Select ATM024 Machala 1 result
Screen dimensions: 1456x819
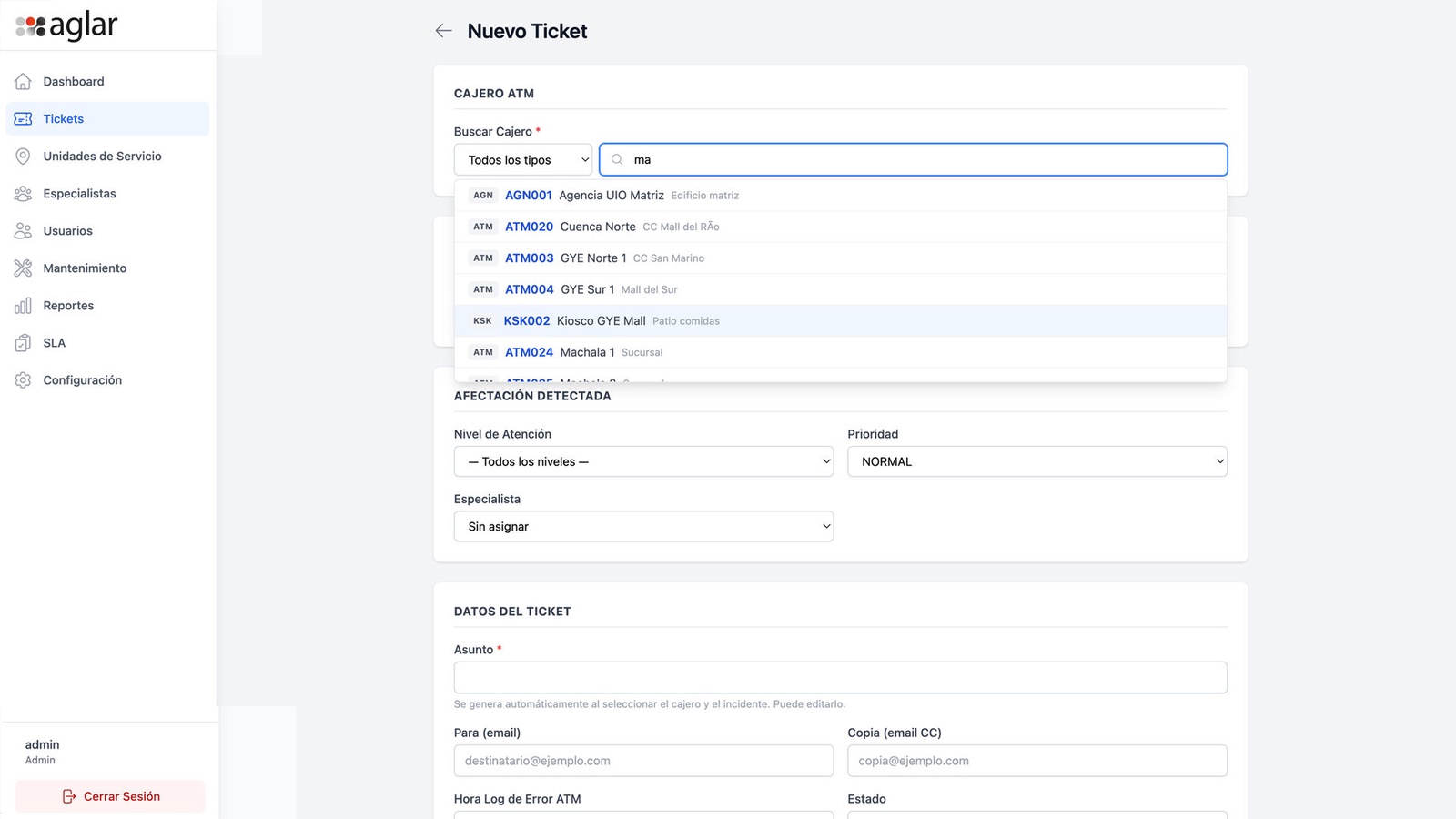click(841, 352)
